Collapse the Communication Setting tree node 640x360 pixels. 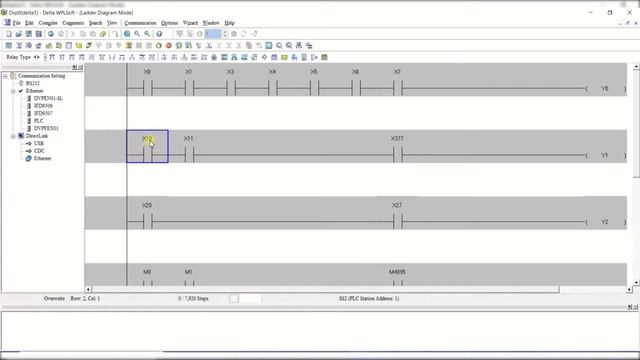5,76
